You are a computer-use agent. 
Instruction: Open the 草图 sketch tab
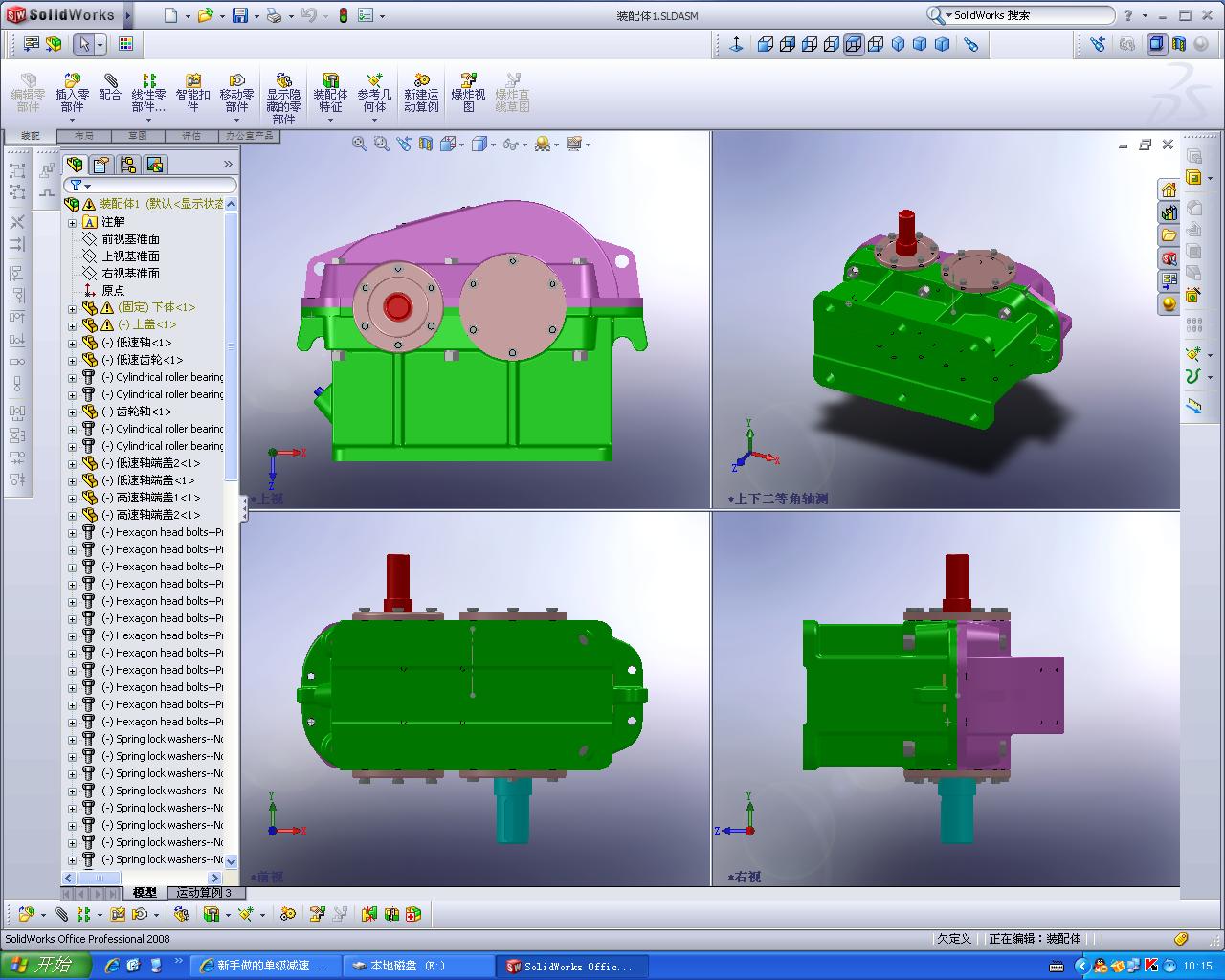click(138, 136)
